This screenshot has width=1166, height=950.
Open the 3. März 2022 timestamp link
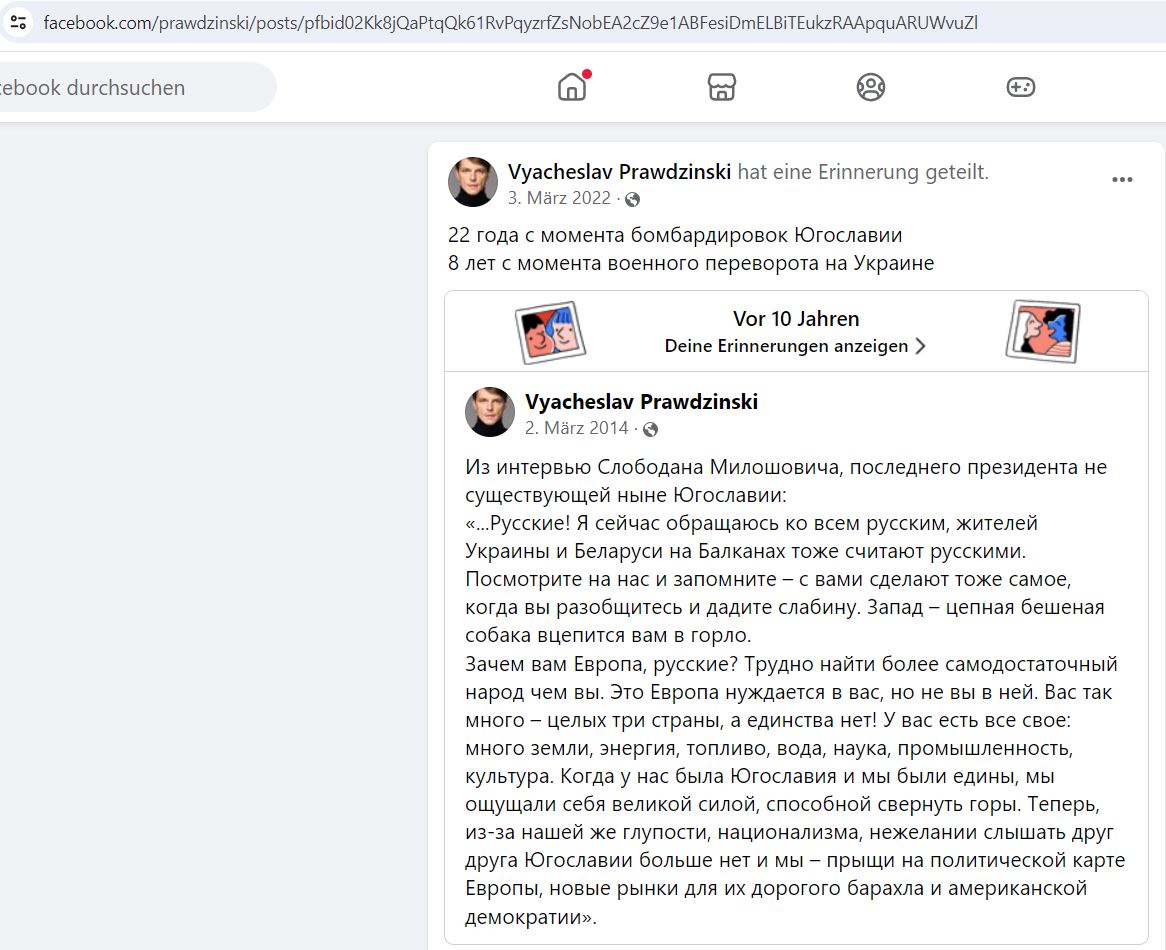coord(559,198)
